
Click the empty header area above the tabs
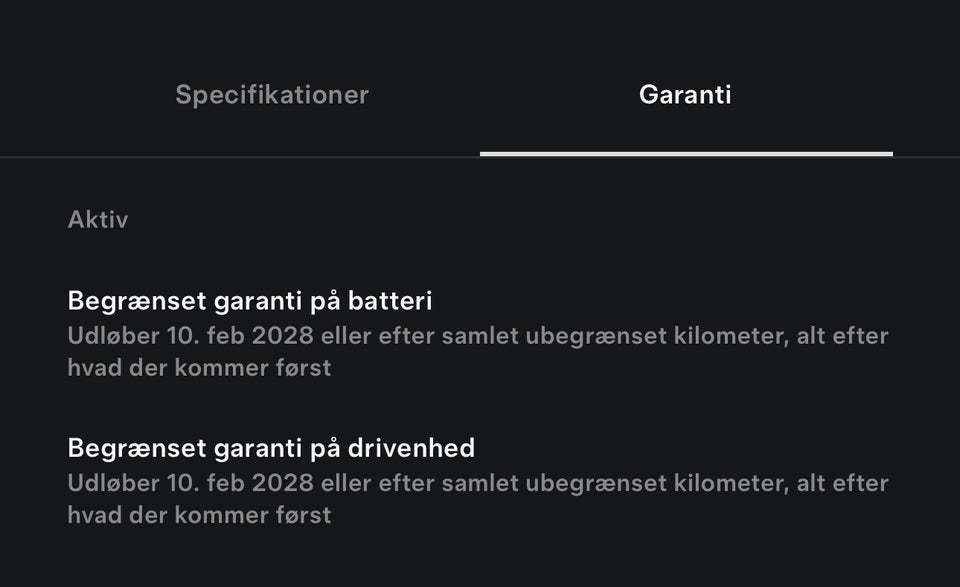480,30
